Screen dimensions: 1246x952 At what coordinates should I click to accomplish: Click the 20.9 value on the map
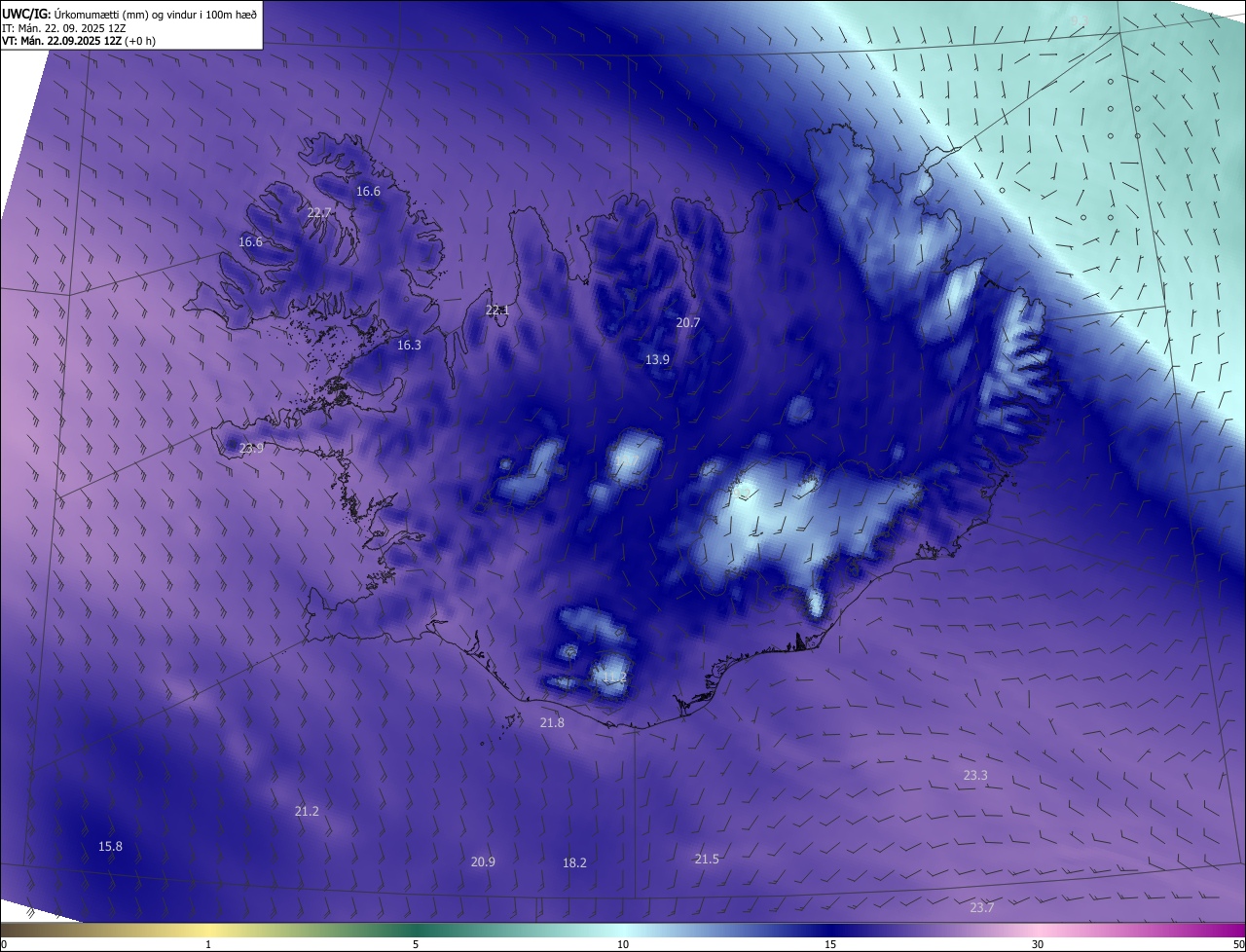click(483, 861)
